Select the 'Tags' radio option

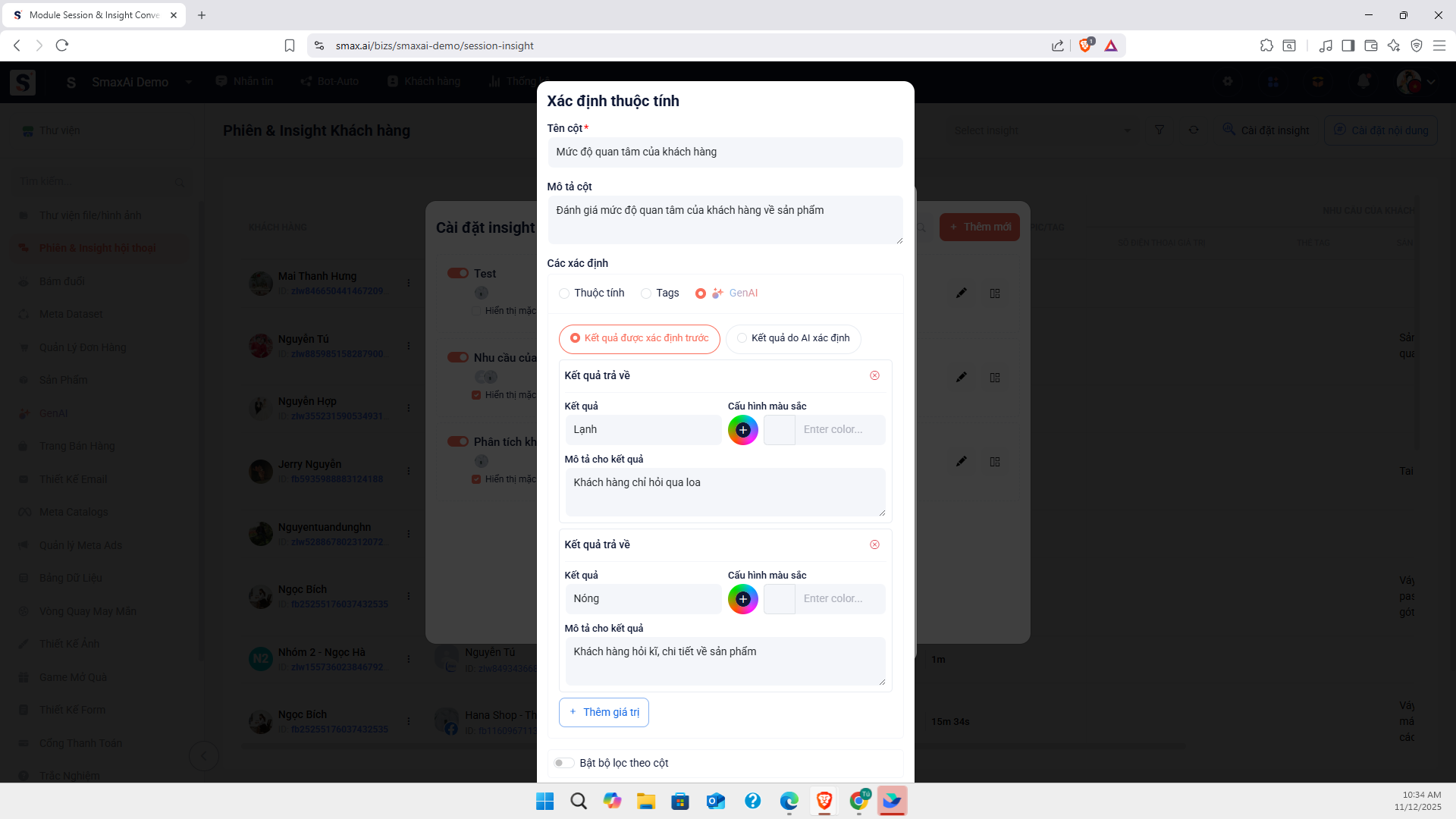646,293
